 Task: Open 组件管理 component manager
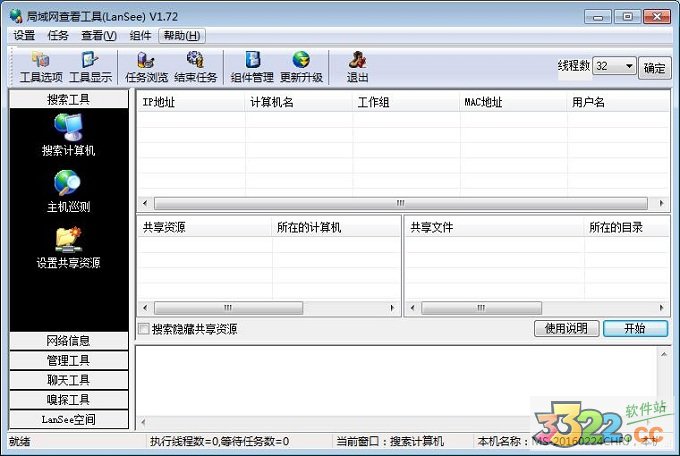click(252, 67)
